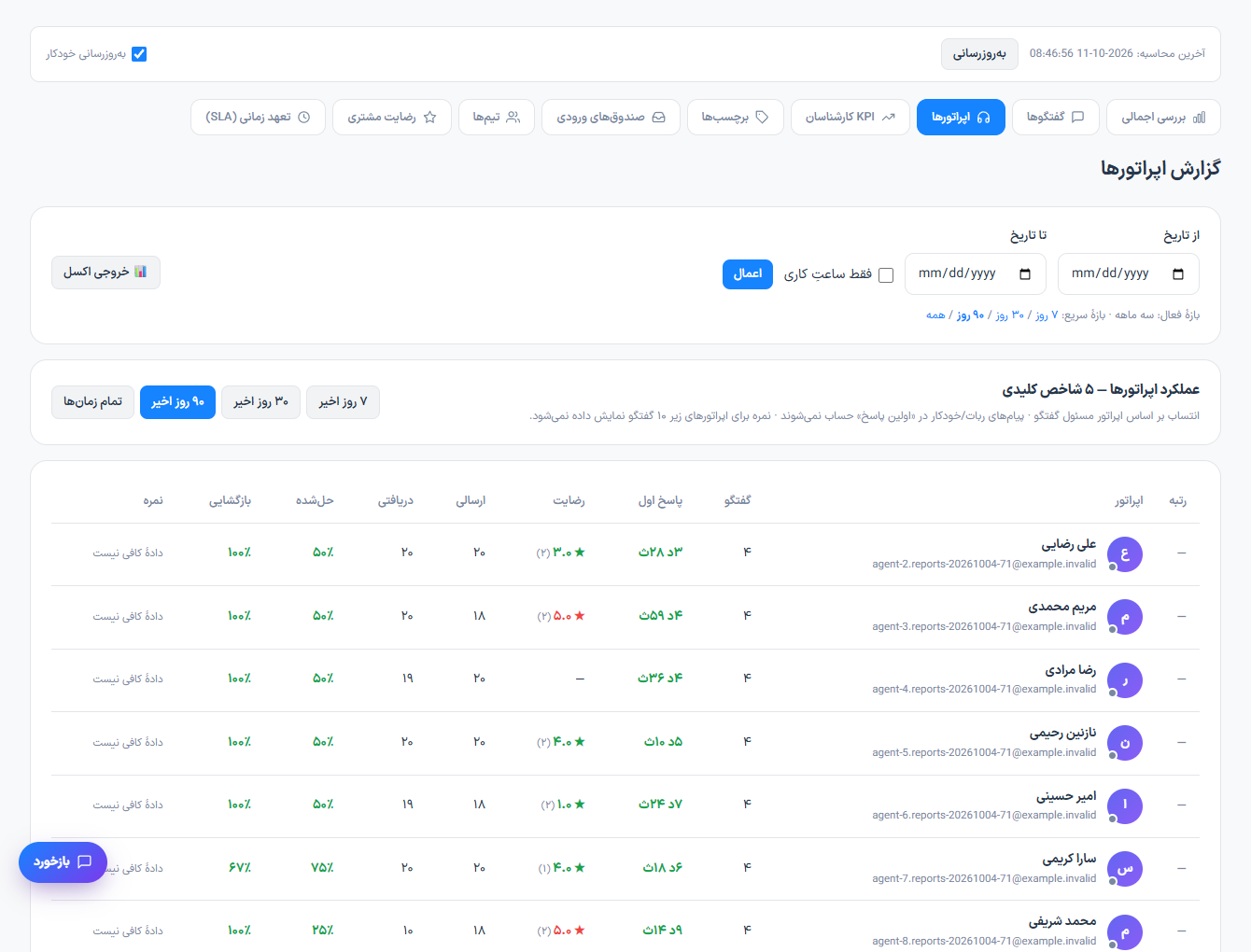Toggle the به‌روزرسانی خودکار auto-refresh checkbox
Viewport: 1251px width, 952px height.
(139, 54)
